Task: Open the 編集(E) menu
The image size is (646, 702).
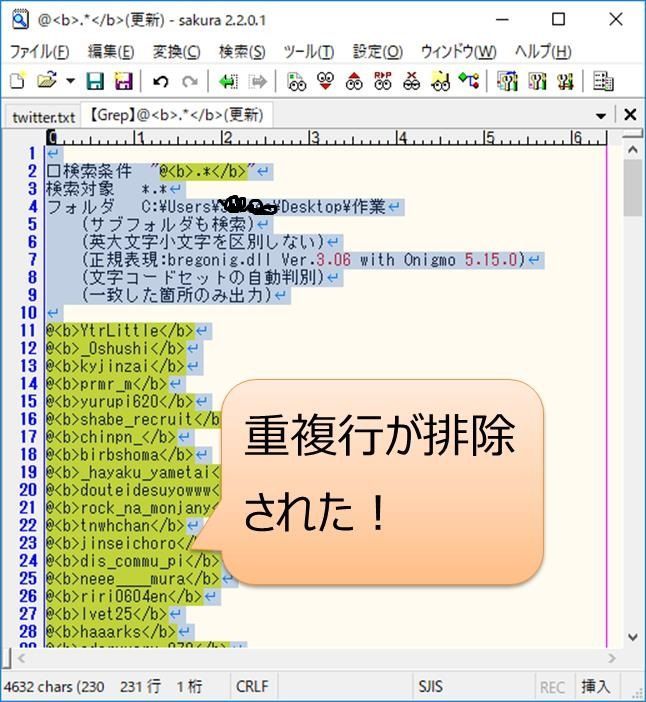Action: point(111,51)
